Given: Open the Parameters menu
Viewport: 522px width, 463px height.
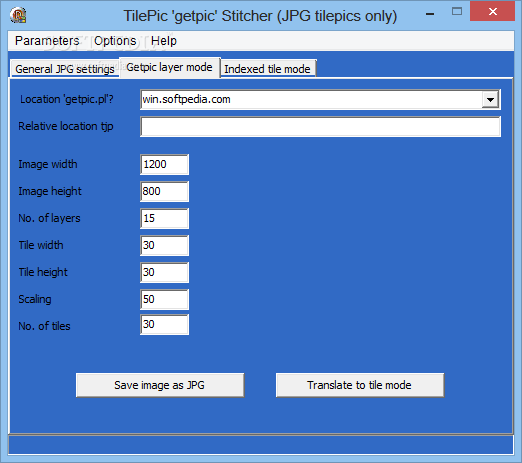Looking at the screenshot, I should pos(47,41).
